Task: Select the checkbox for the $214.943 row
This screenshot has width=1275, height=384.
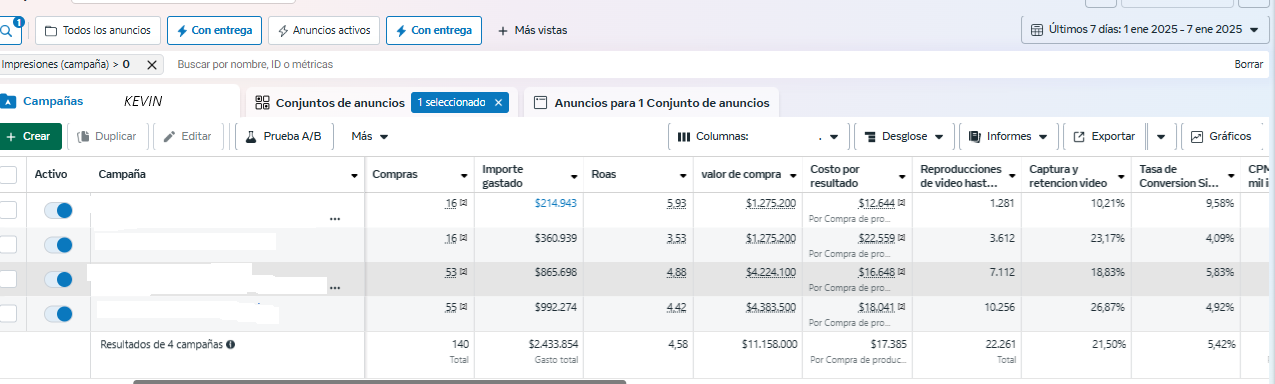Action: click(x=8, y=210)
